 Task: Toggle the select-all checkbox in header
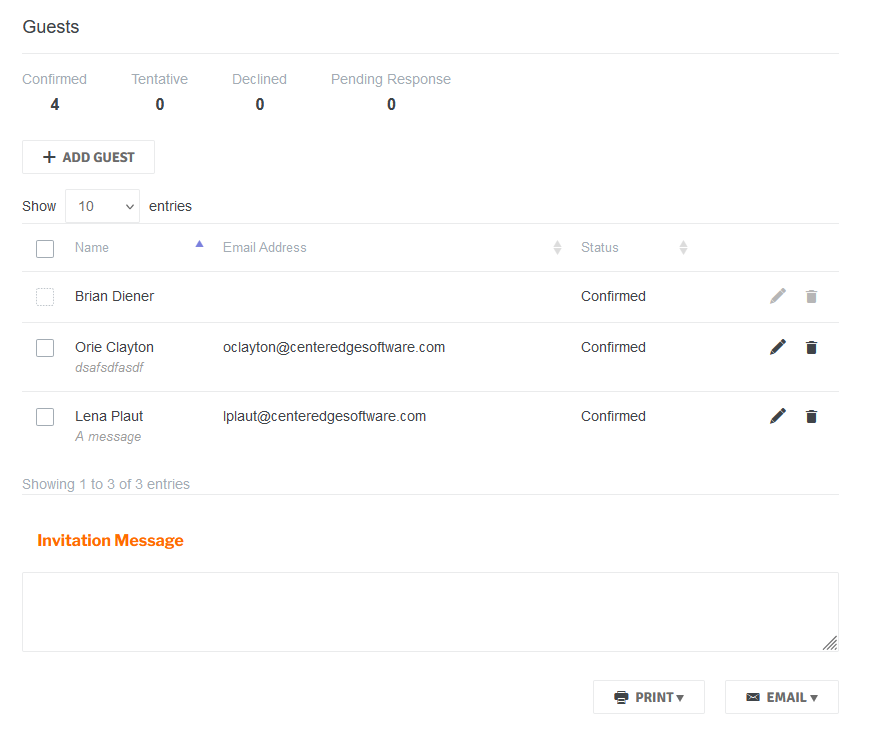(45, 249)
